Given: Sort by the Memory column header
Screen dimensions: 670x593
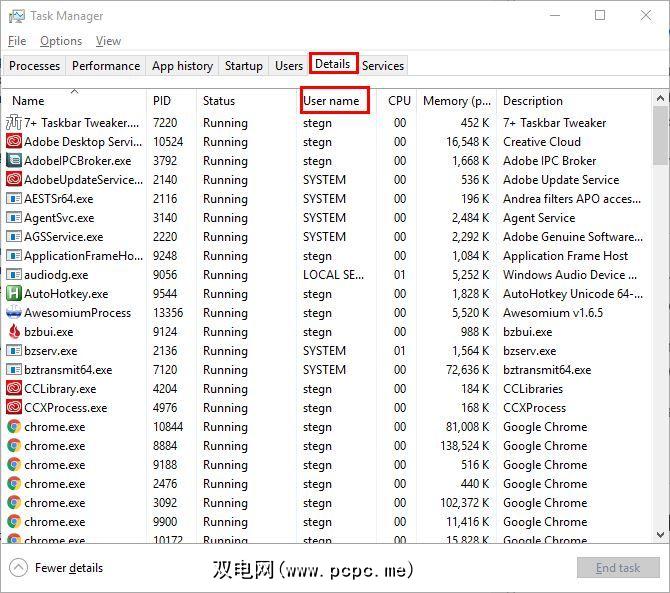Looking at the screenshot, I should 456,101.
